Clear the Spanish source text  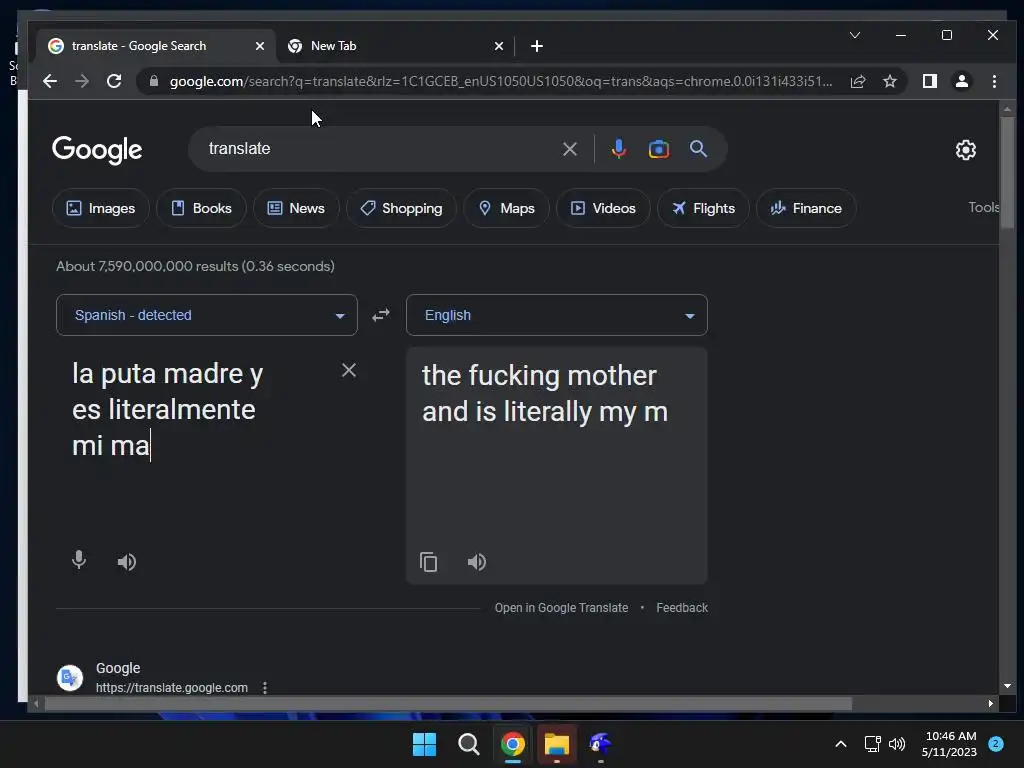click(x=349, y=370)
